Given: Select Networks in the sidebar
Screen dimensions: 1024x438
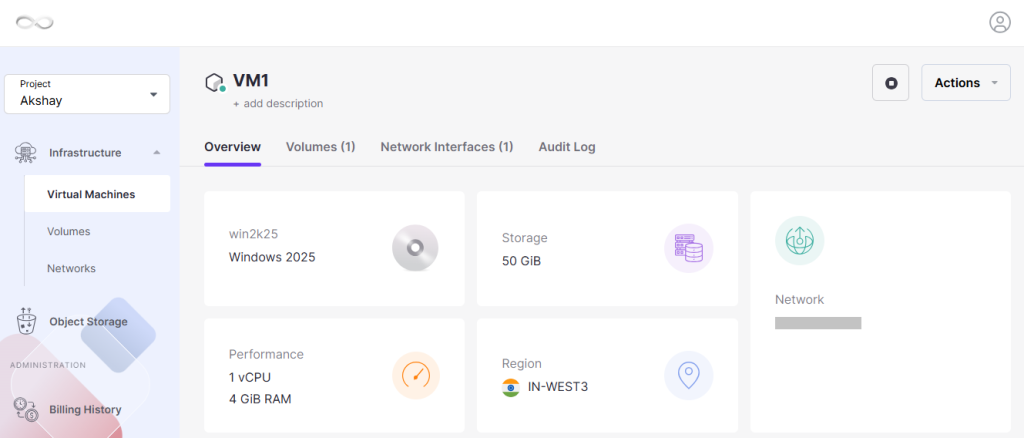Looking at the screenshot, I should [71, 268].
